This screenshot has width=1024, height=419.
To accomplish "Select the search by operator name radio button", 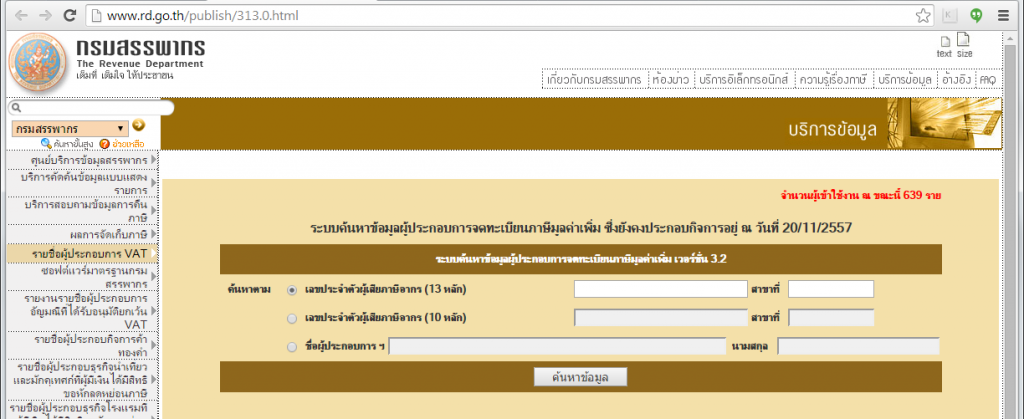I will click(x=292, y=347).
